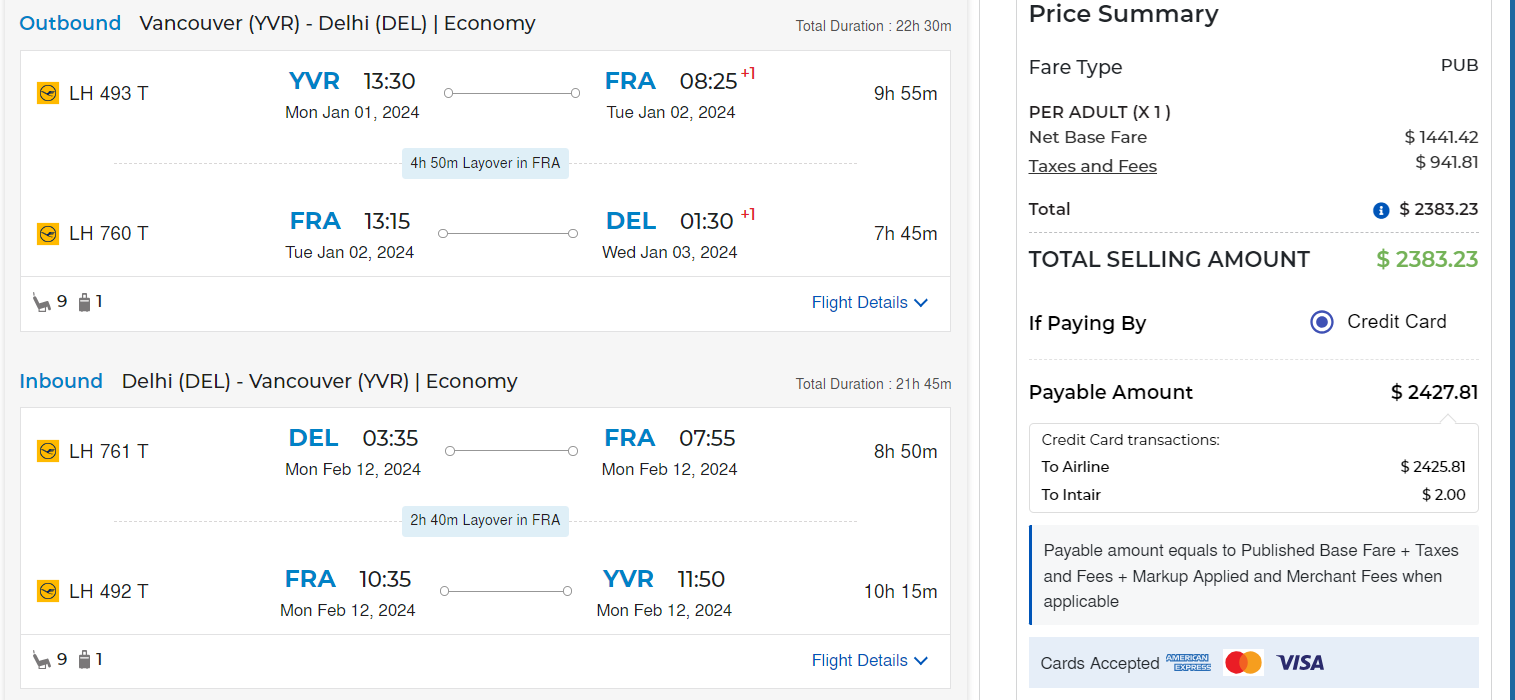Click the Mastercard logo
Image resolution: width=1515 pixels, height=700 pixels.
click(1243, 662)
